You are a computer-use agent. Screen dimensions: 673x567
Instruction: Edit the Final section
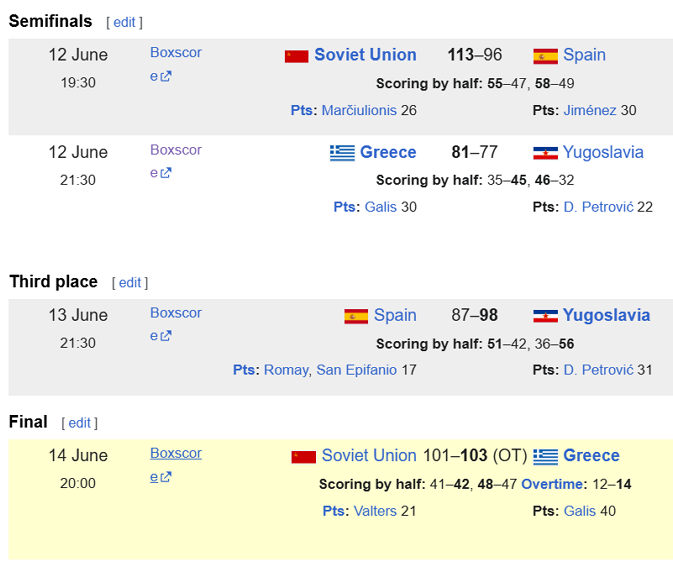[x=79, y=423]
